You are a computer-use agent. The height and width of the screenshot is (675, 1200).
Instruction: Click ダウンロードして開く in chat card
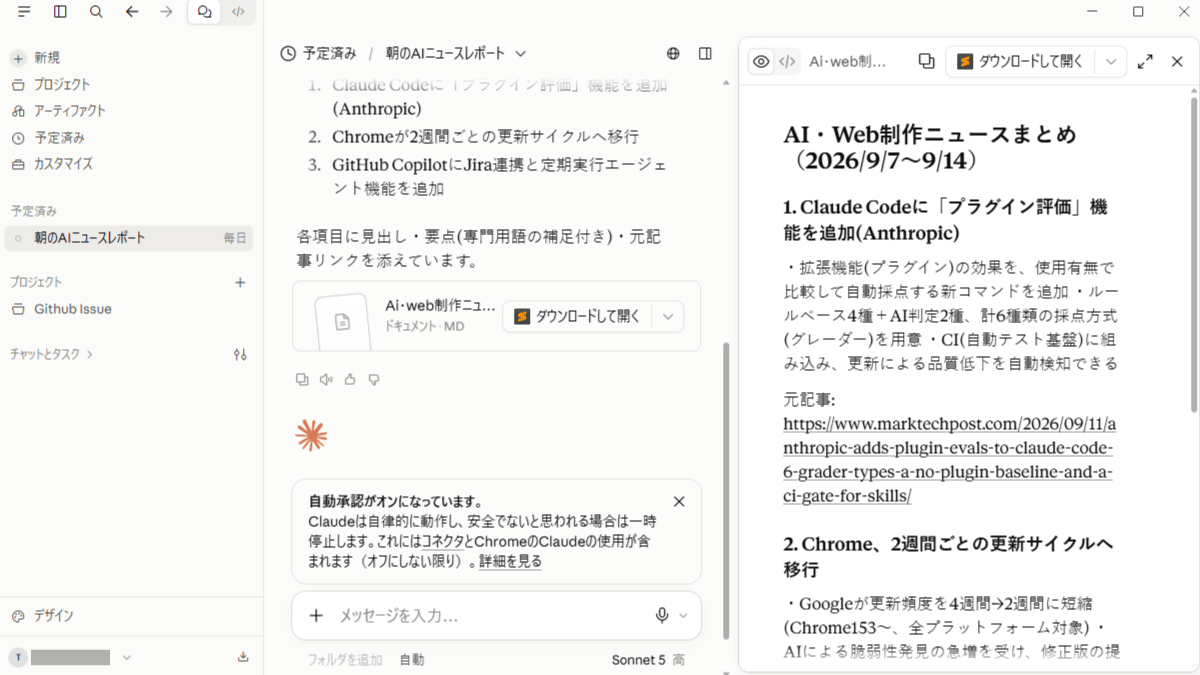pyautogui.click(x=576, y=316)
